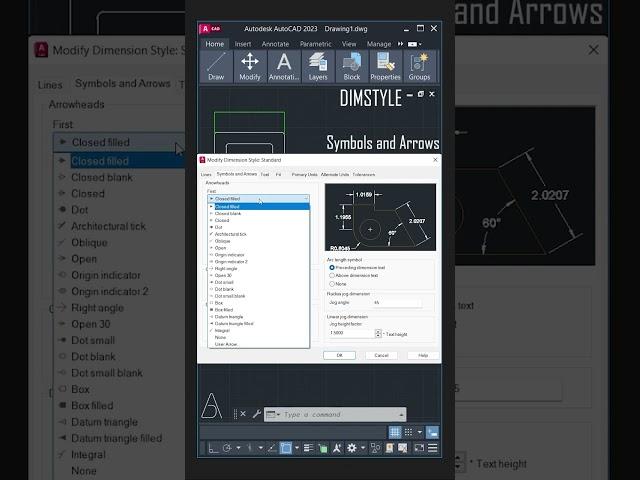Toggle object snap highlighted square icon
The image size is (640, 480).
tap(286, 448)
